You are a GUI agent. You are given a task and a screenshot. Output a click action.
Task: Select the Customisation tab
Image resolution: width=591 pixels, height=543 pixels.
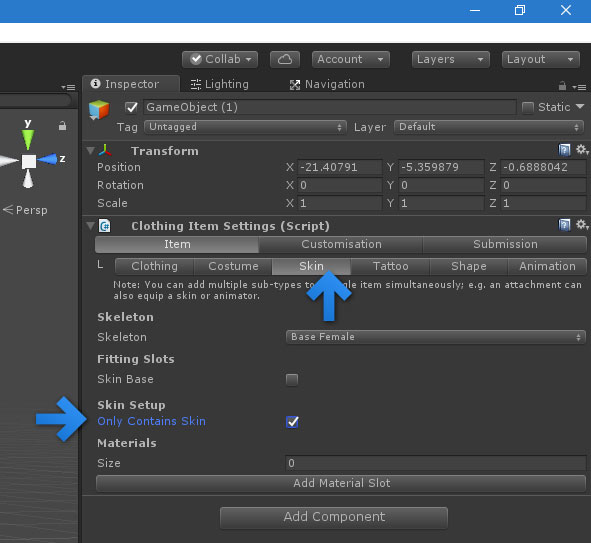341,245
